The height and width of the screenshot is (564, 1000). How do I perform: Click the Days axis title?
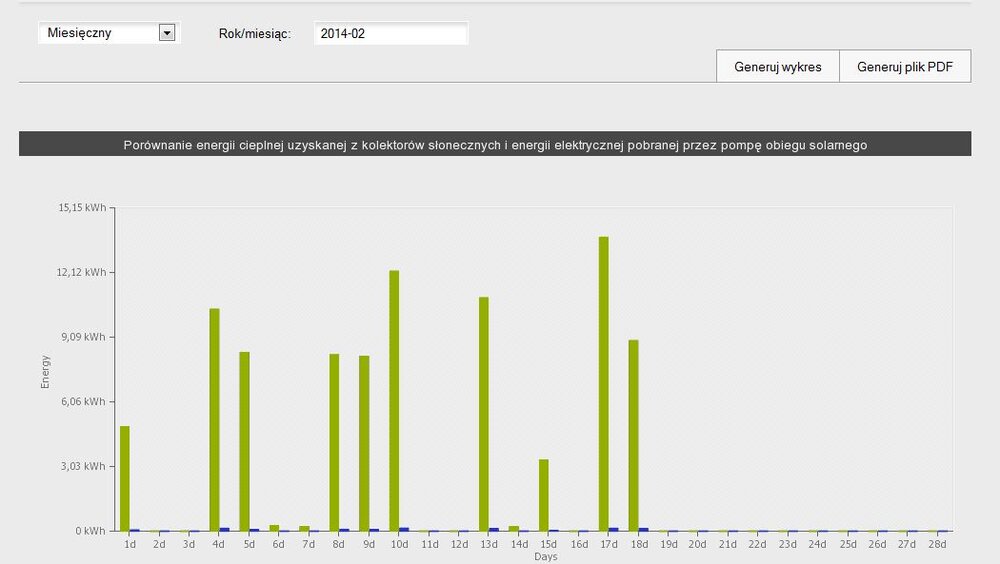point(546,556)
